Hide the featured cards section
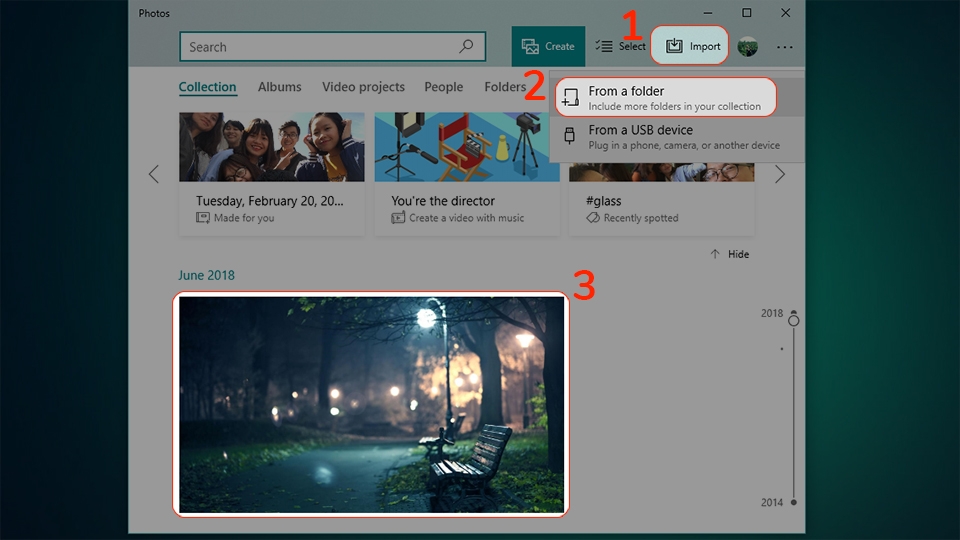Image resolution: width=960 pixels, height=540 pixels. (x=729, y=254)
